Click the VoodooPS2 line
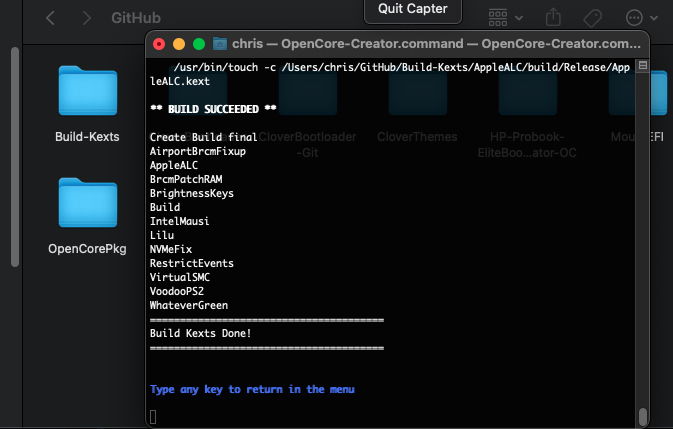This screenshot has width=673, height=429. click(177, 291)
